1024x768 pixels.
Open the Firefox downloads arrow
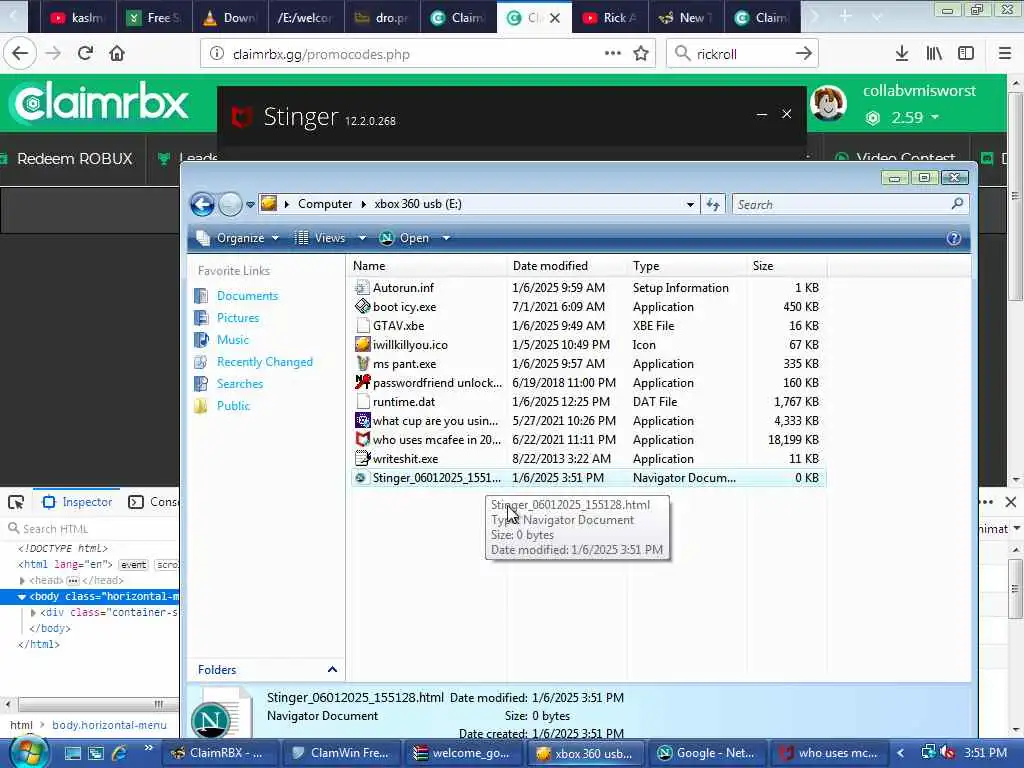902,54
